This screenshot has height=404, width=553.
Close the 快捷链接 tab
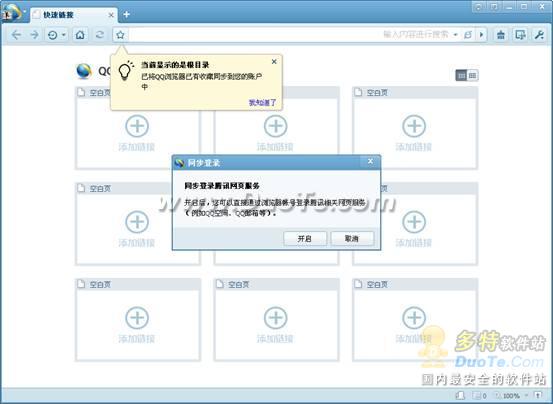pyautogui.click(x=111, y=15)
